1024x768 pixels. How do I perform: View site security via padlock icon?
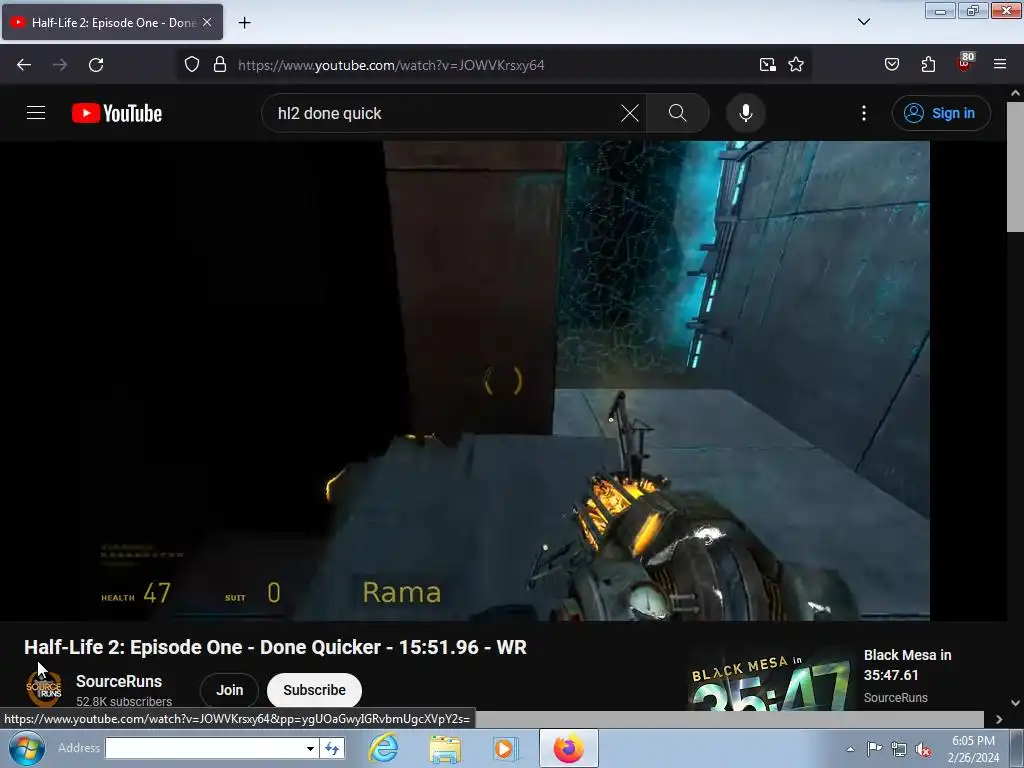tap(220, 65)
